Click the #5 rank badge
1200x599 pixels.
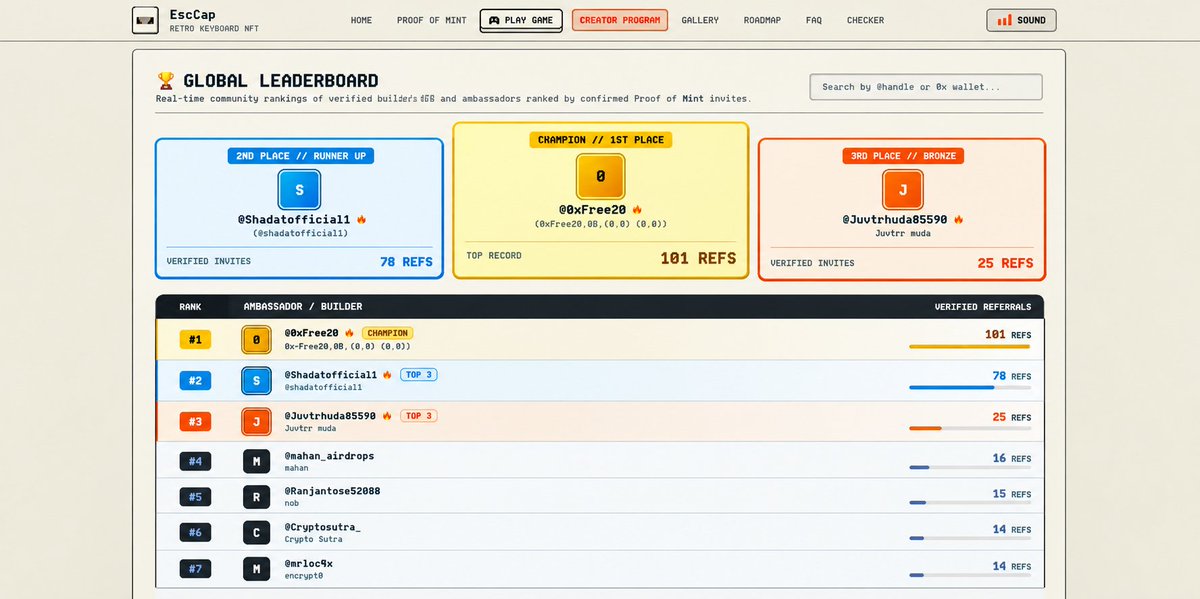pos(195,497)
